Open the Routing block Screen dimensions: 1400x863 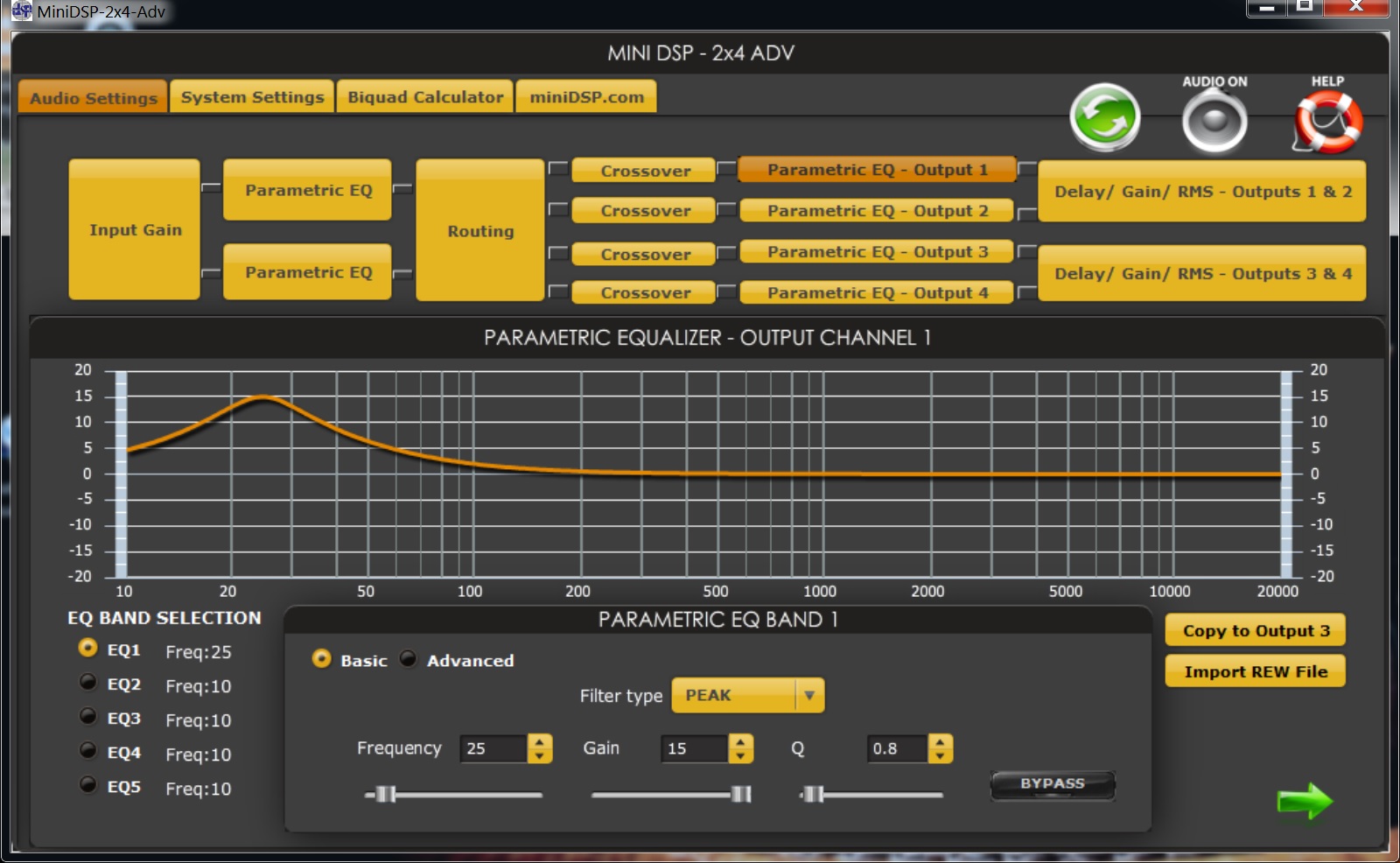(x=480, y=231)
